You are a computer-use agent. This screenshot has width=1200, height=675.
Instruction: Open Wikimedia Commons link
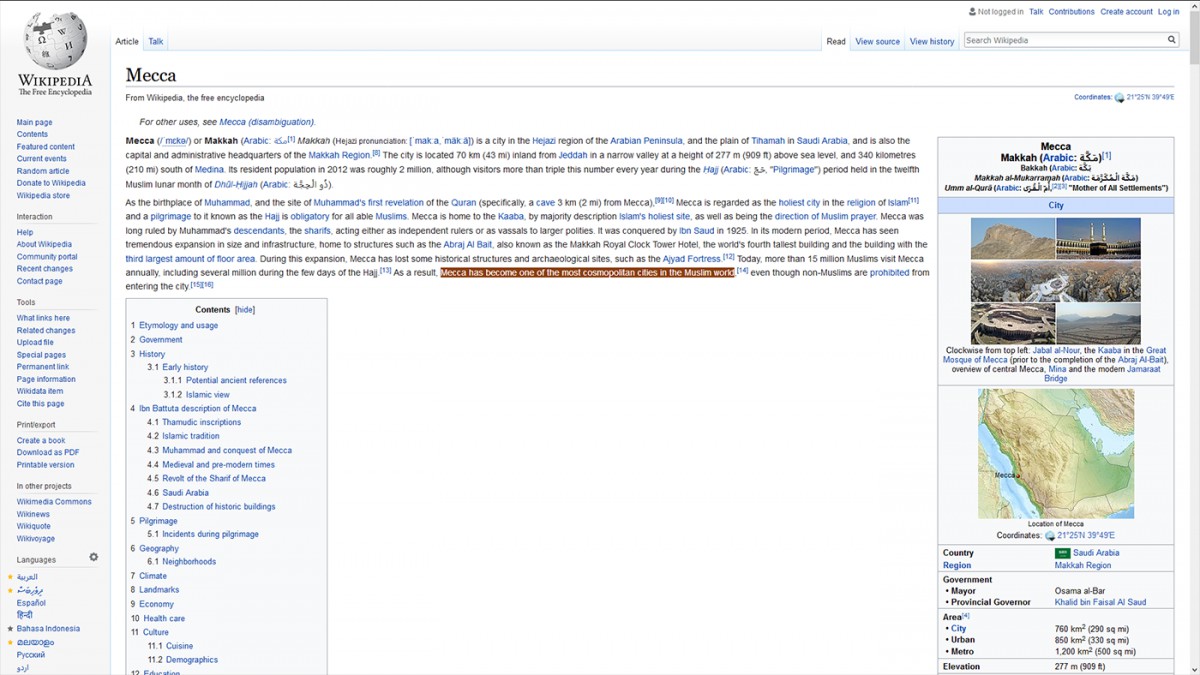coord(53,502)
